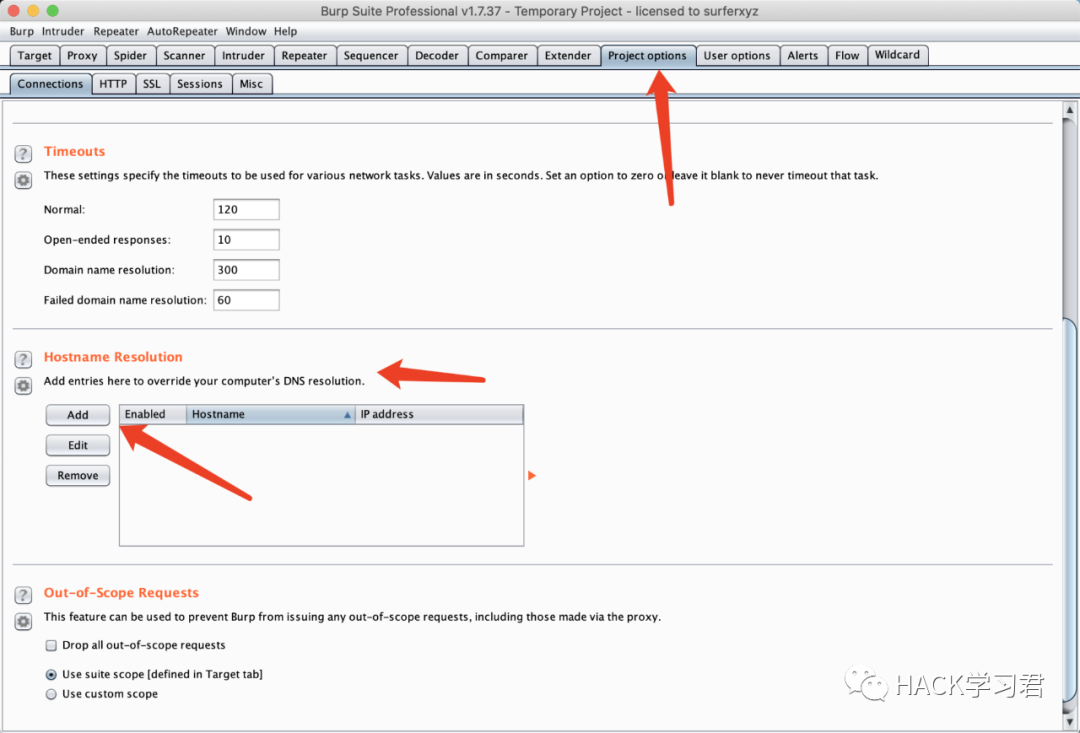Switch to the Wildcard tab
Screen dimensions: 1080x733
click(897, 55)
